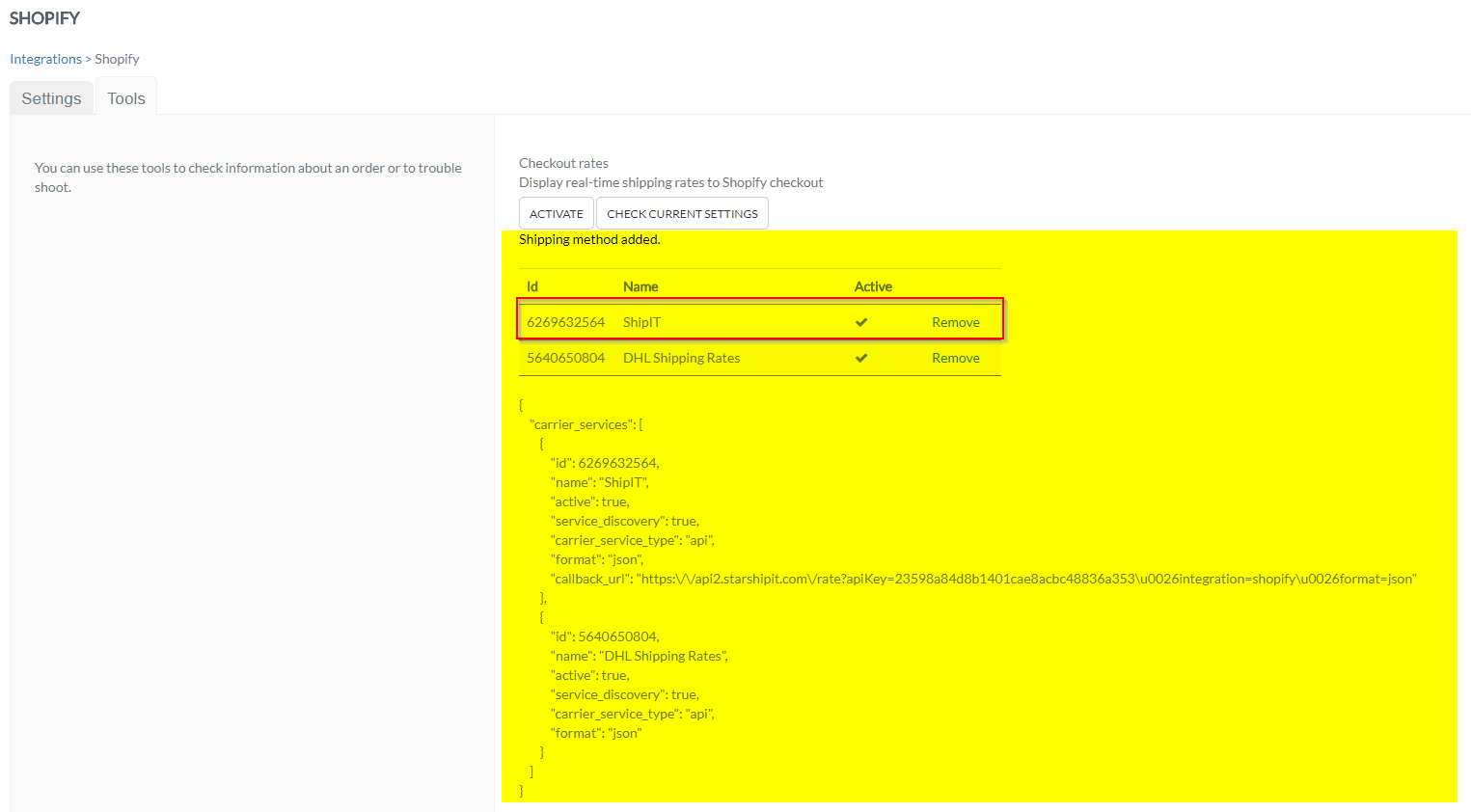
Task: Click the DHL Shipping Rates name cell
Action: (682, 358)
